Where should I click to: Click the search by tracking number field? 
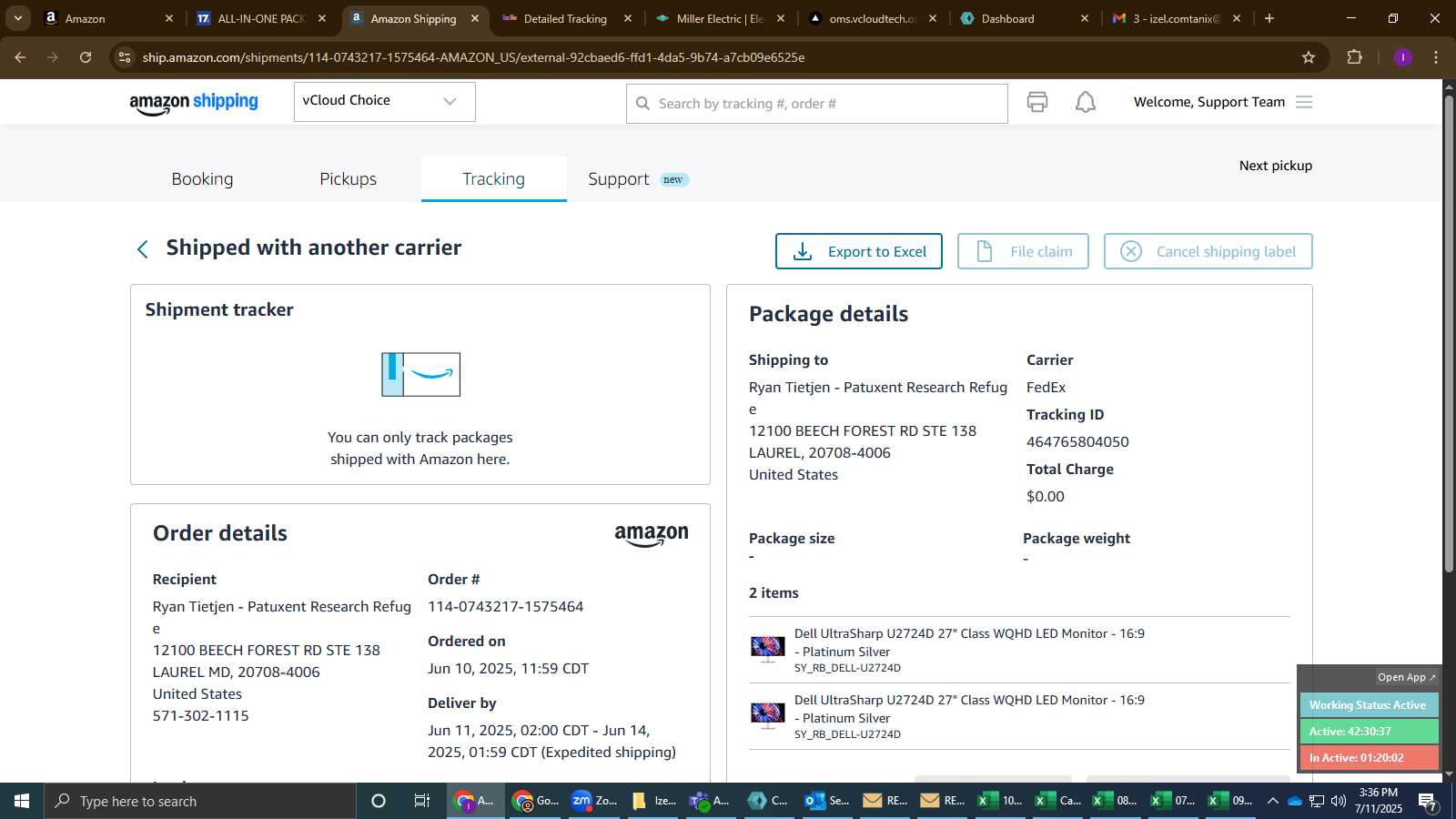coord(816,104)
